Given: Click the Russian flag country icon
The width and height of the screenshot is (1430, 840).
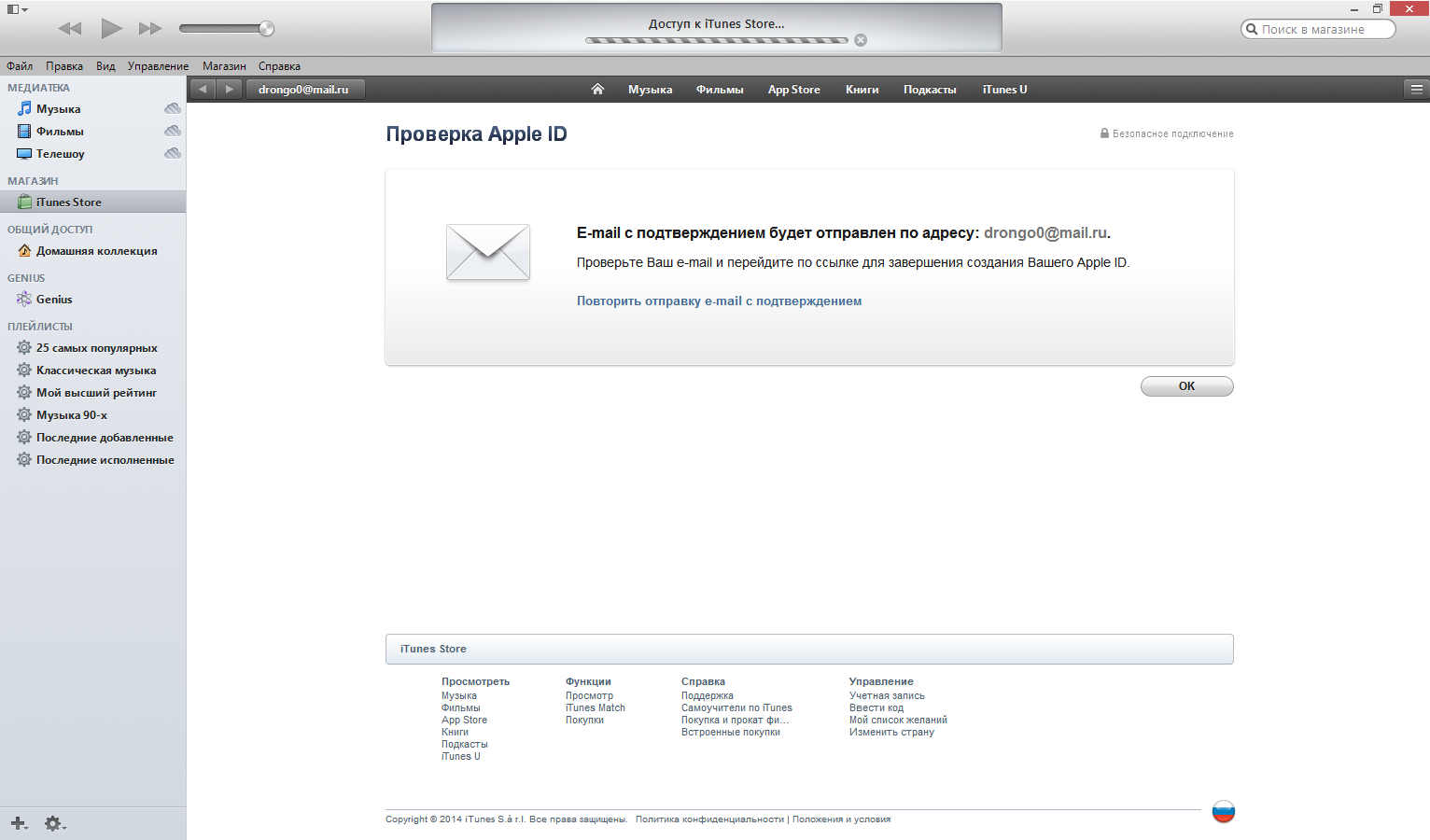Looking at the screenshot, I should coord(1223,812).
